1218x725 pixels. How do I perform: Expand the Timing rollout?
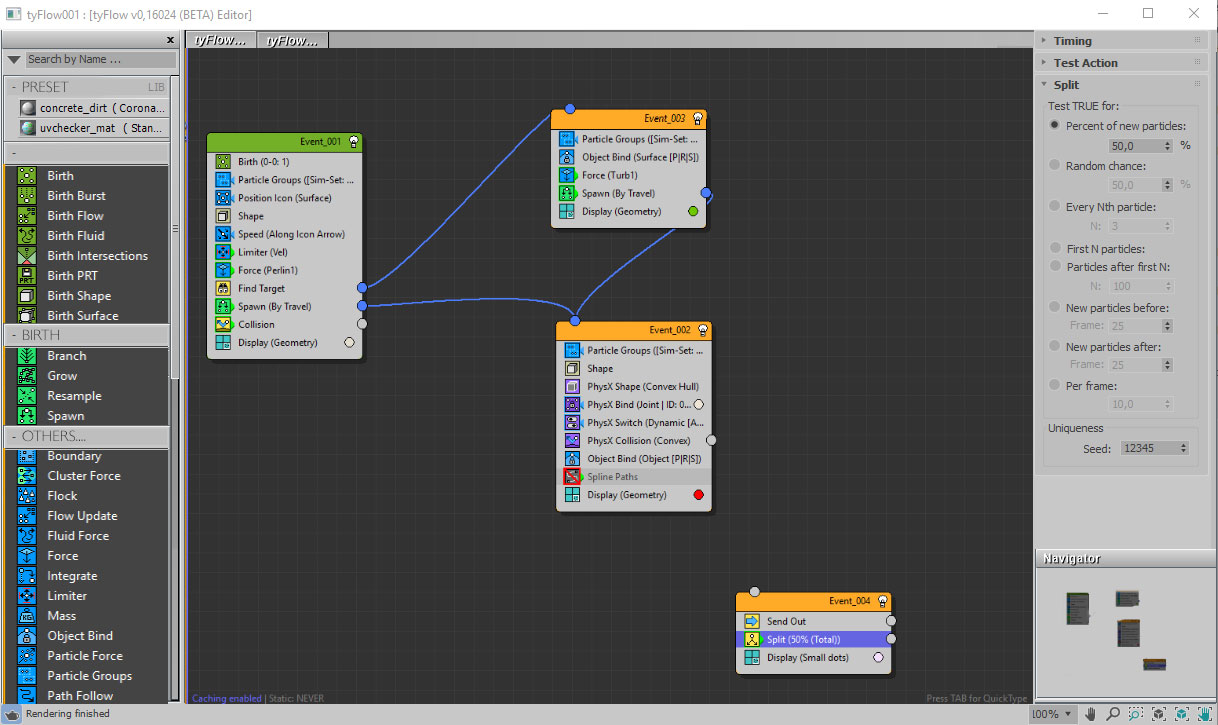click(1120, 41)
